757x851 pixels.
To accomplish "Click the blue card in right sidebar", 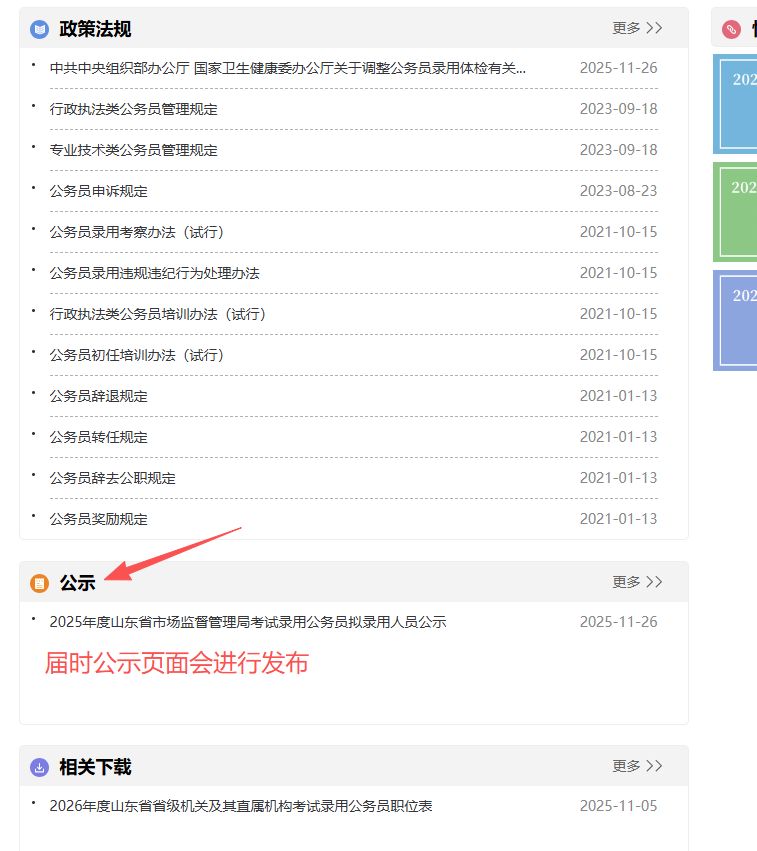I will pyautogui.click(x=735, y=104).
